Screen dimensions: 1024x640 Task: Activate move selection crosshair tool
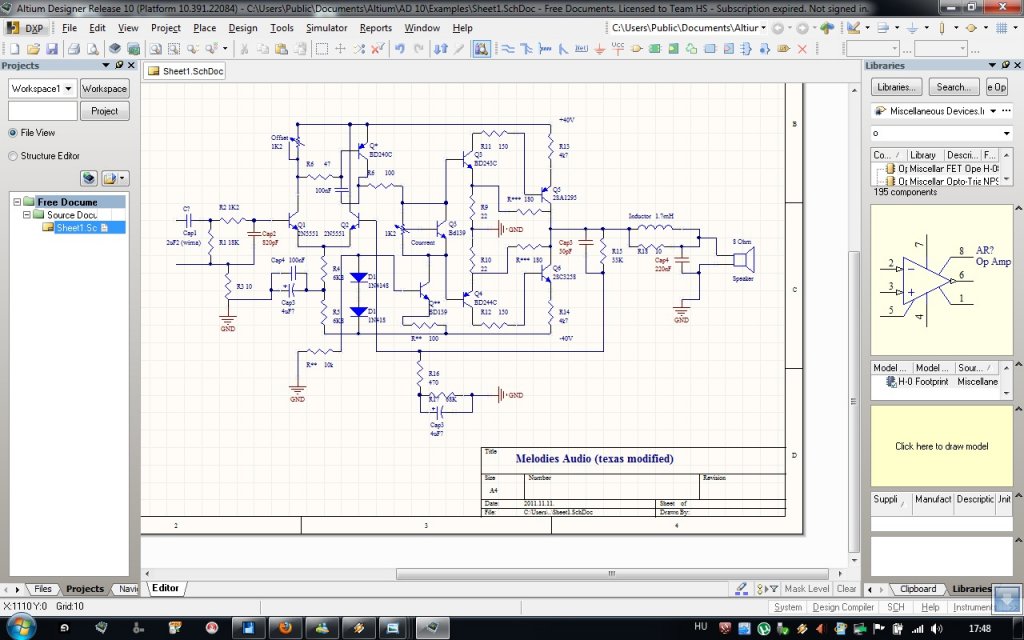[340, 49]
